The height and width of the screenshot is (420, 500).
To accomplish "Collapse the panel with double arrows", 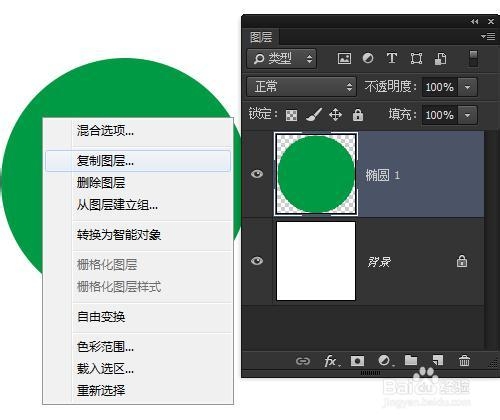I will pyautogui.click(x=474, y=22).
